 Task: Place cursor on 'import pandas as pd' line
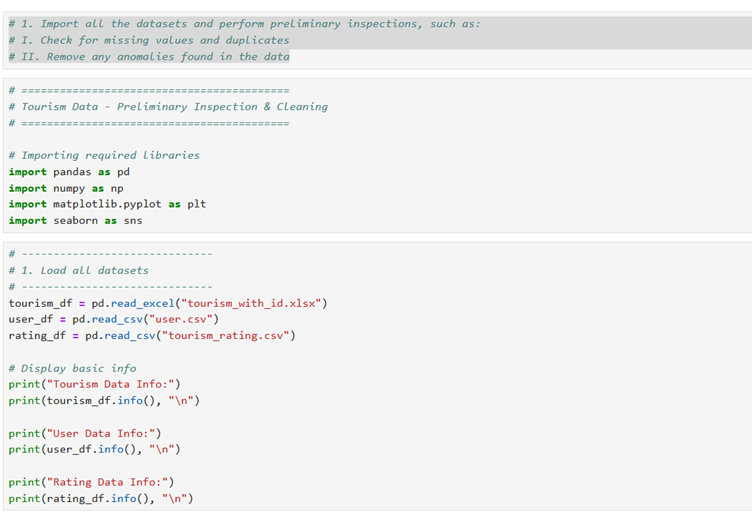coord(69,172)
